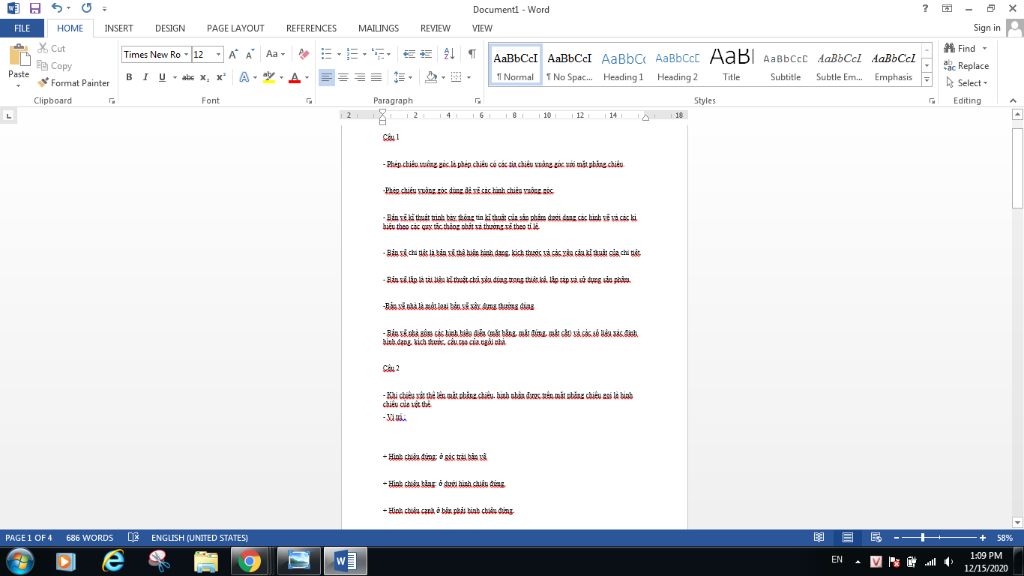Expand Numbering library dropdown

click(x=364, y=54)
